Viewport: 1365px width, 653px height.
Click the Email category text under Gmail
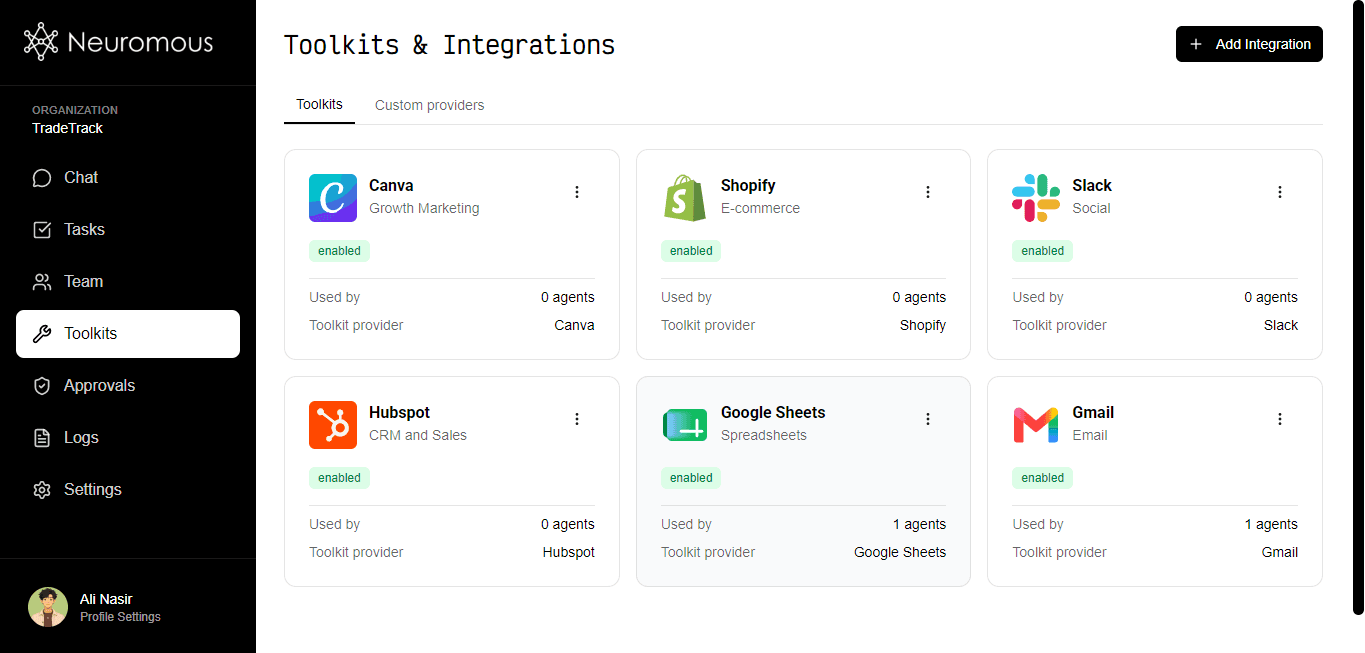click(1090, 435)
